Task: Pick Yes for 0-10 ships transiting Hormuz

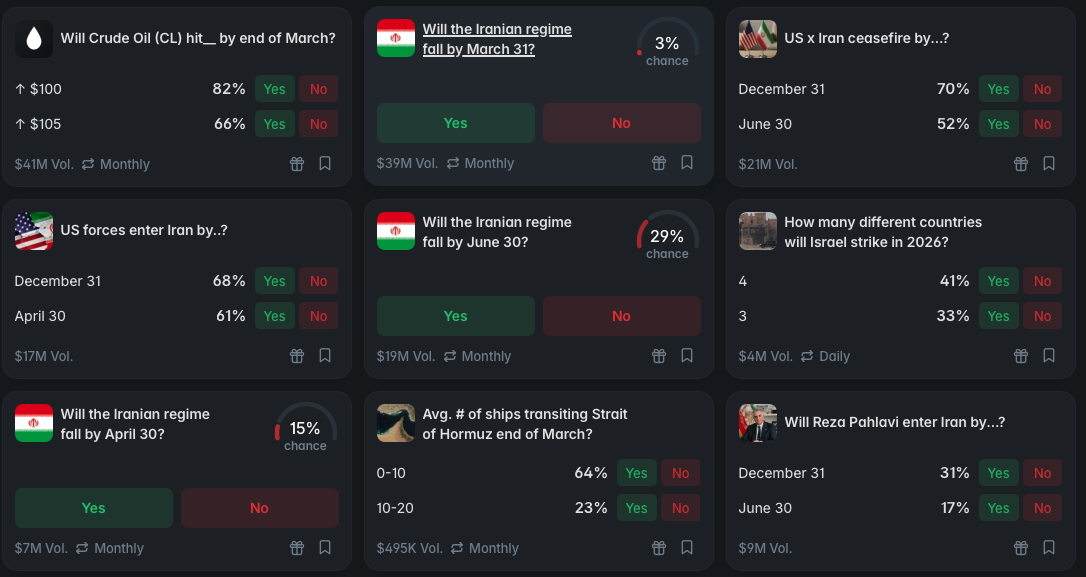Action: 636,473
